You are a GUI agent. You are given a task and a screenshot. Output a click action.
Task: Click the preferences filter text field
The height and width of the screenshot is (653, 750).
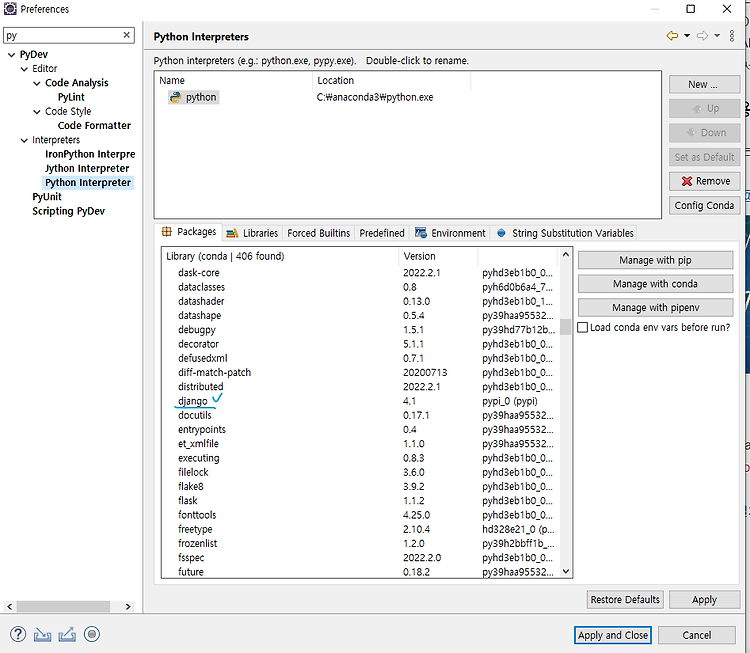coord(62,35)
